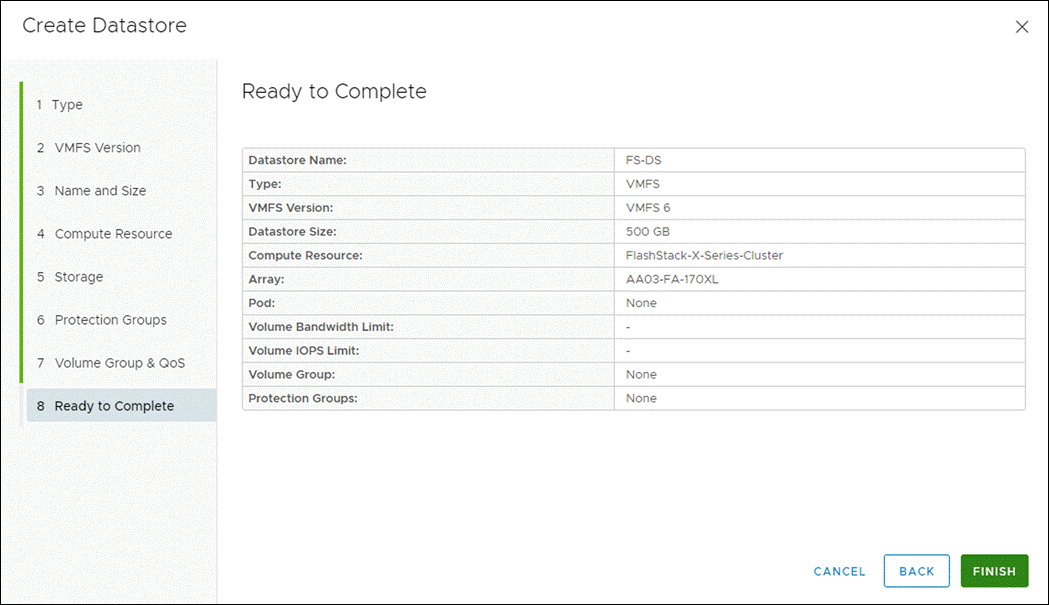Click the Finish button
The image size is (1049, 605).
994,571
